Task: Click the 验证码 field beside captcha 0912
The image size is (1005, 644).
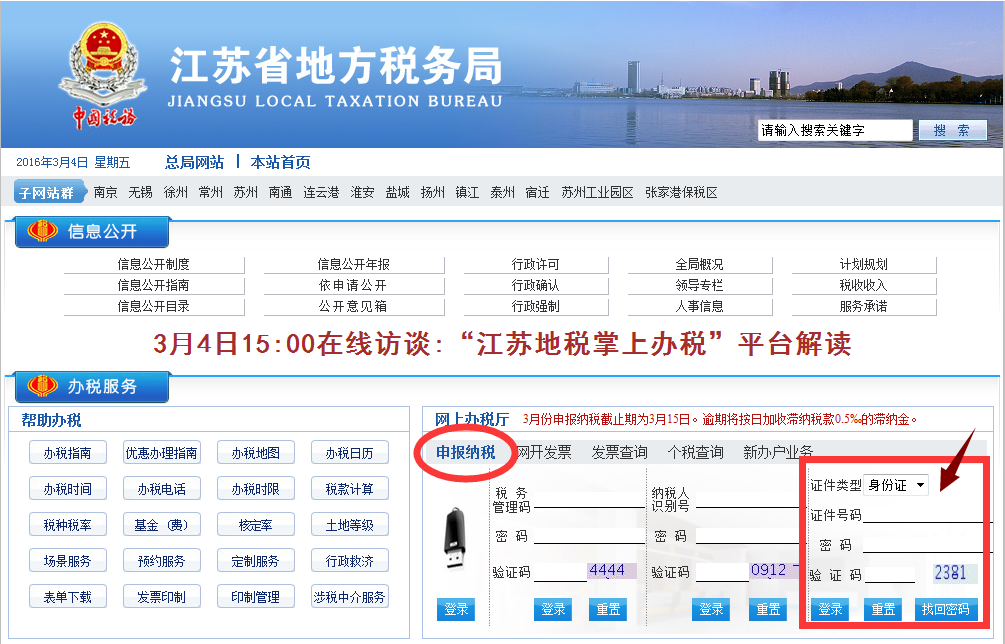Action: 722,572
